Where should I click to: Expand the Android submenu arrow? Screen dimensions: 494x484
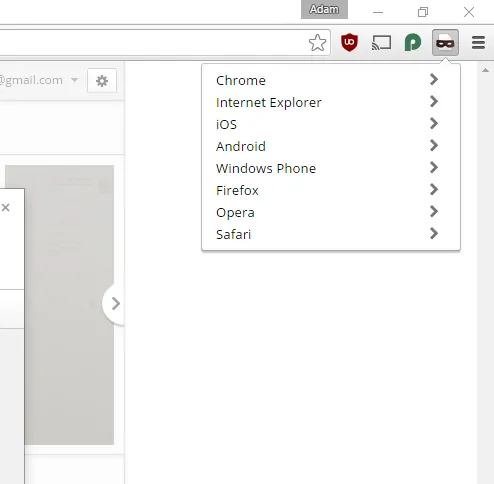[434, 145]
